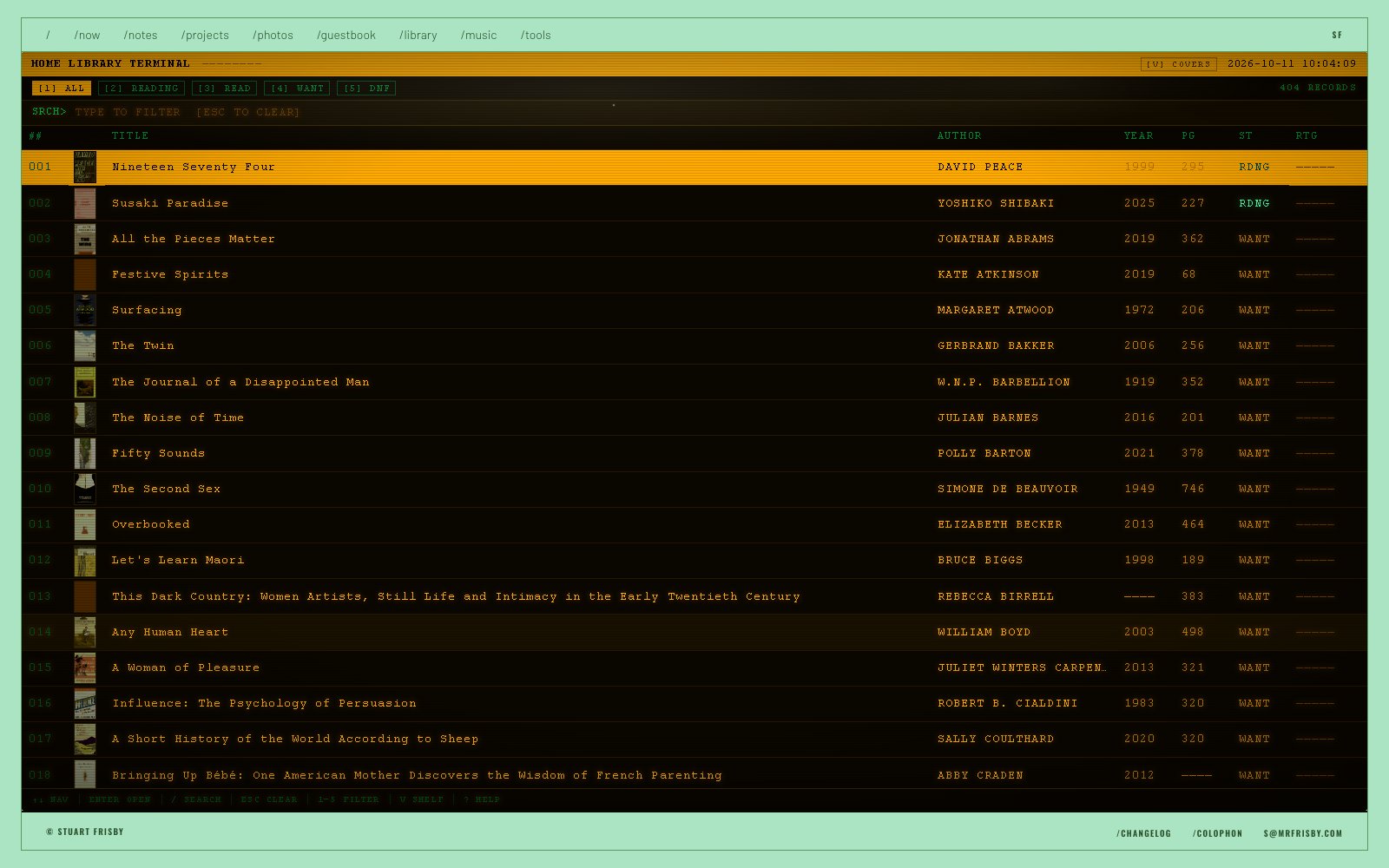Filter by [4] WANT status
Viewport: 1389px width, 868px height.
(297, 89)
